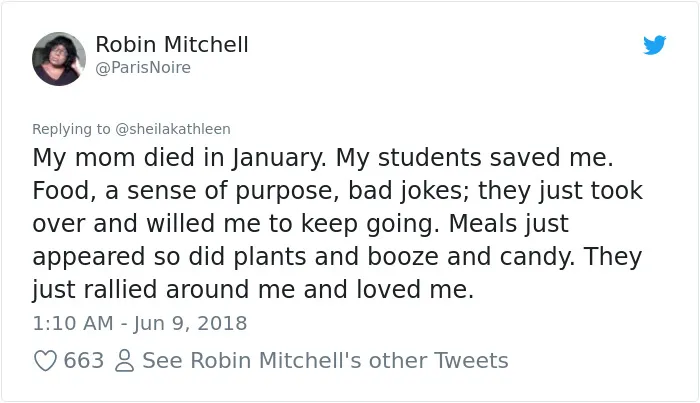Viewport: 700px width, 403px height.
Task: Click the 1:10 AM time text
Action: coord(73,323)
